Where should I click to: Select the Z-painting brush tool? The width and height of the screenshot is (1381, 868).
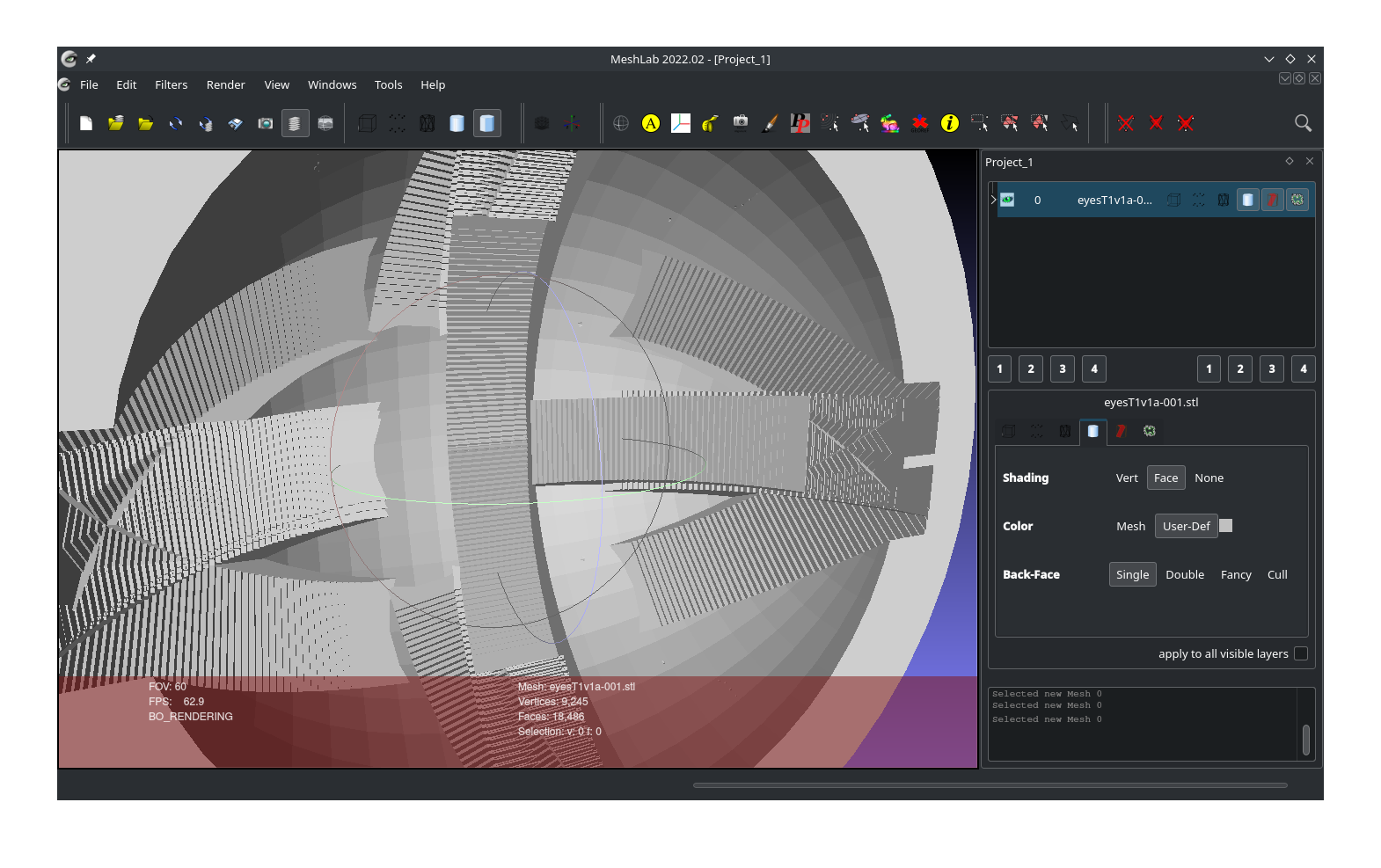click(770, 123)
